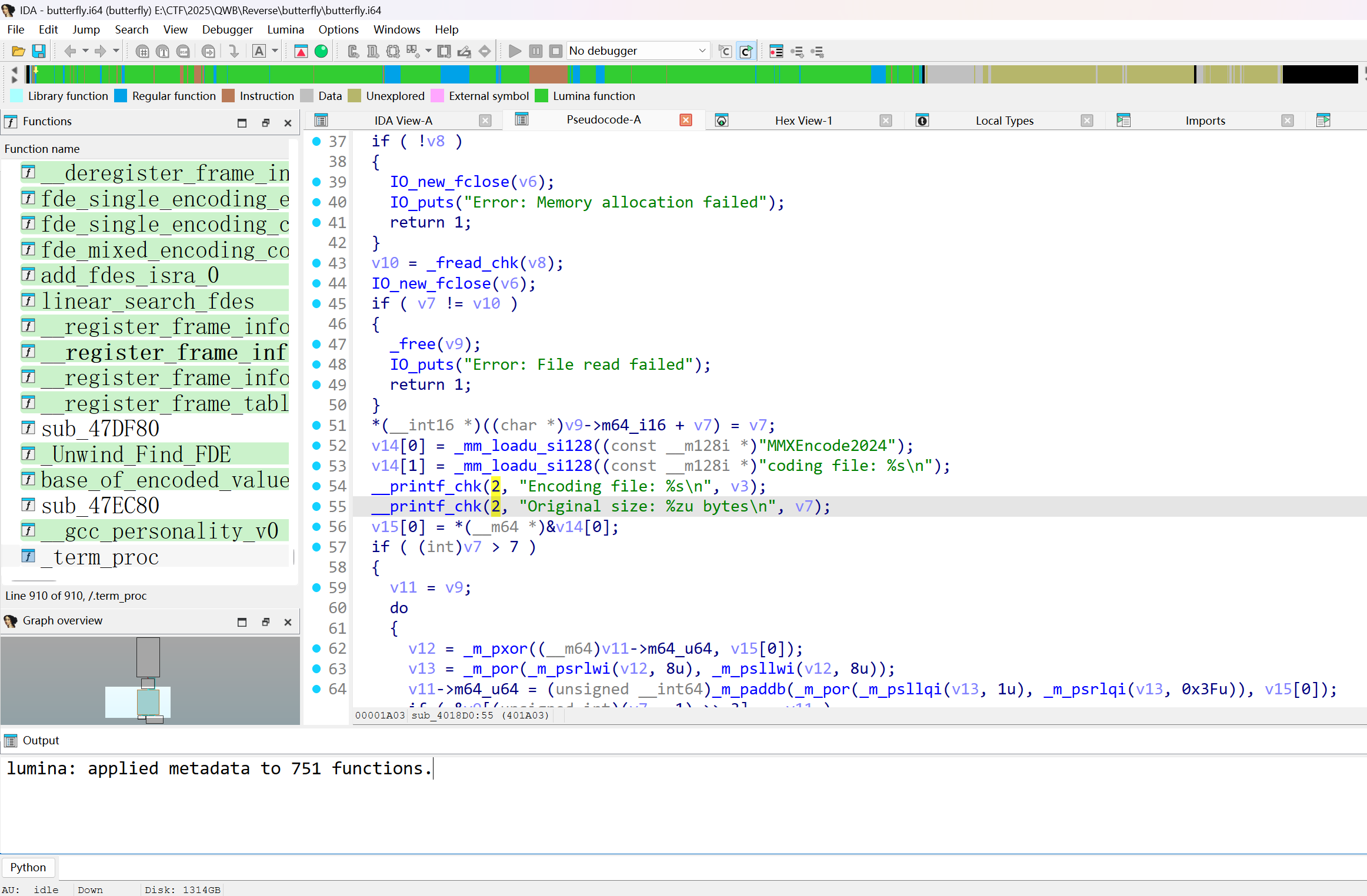Click the Terminate process stop icon
1367x896 pixels.
[x=555, y=51]
